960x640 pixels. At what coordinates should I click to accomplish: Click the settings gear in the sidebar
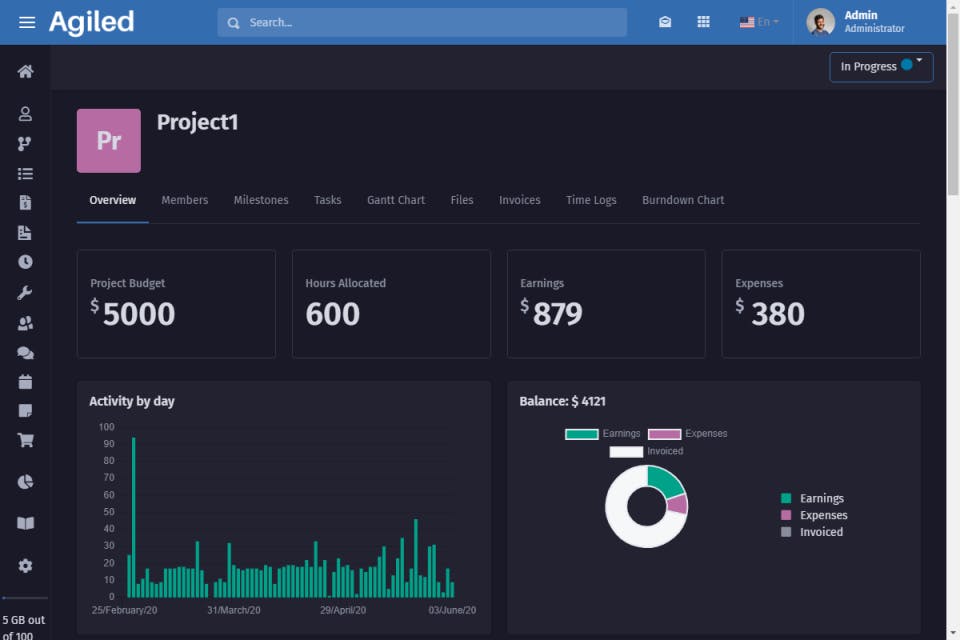click(25, 566)
